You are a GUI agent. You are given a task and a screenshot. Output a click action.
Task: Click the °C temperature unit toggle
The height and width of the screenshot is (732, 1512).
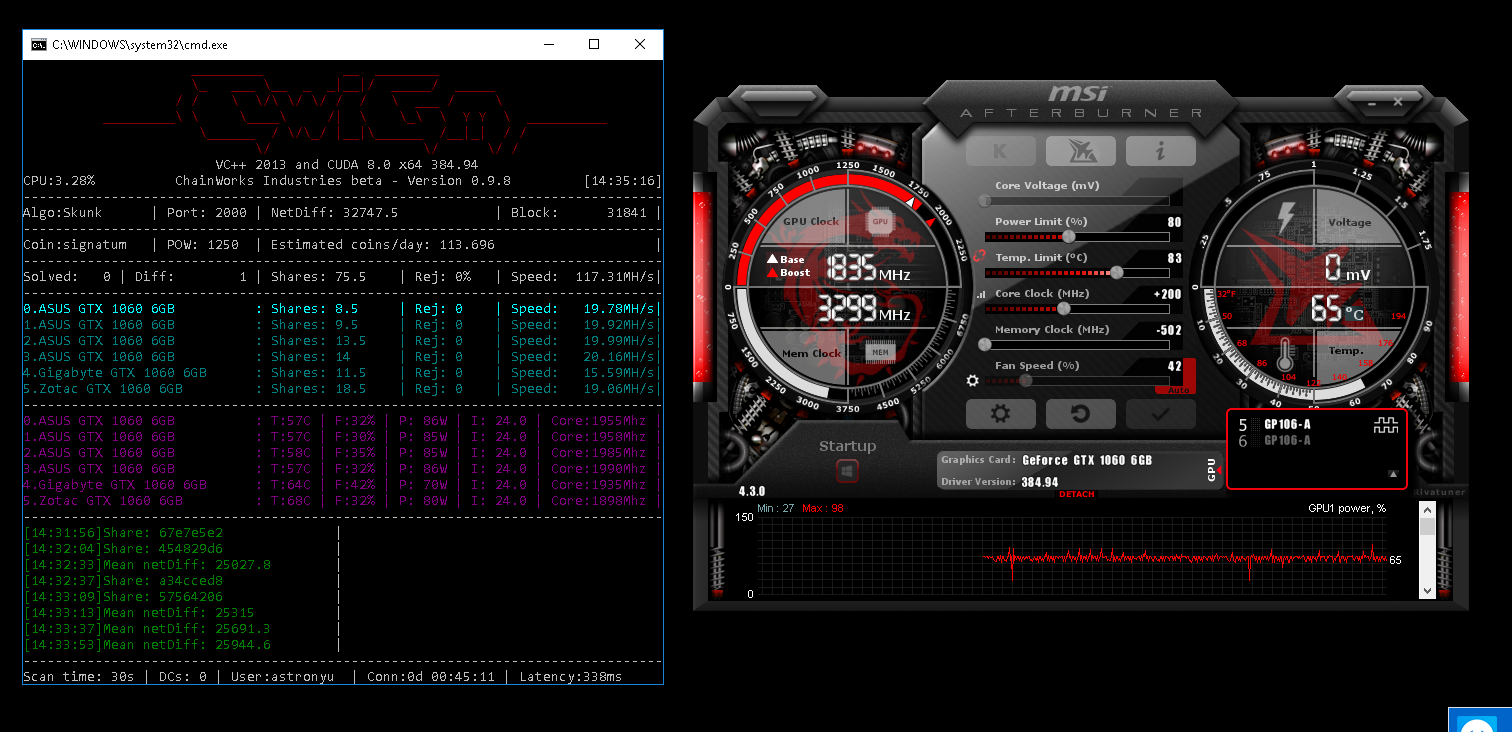(1355, 314)
